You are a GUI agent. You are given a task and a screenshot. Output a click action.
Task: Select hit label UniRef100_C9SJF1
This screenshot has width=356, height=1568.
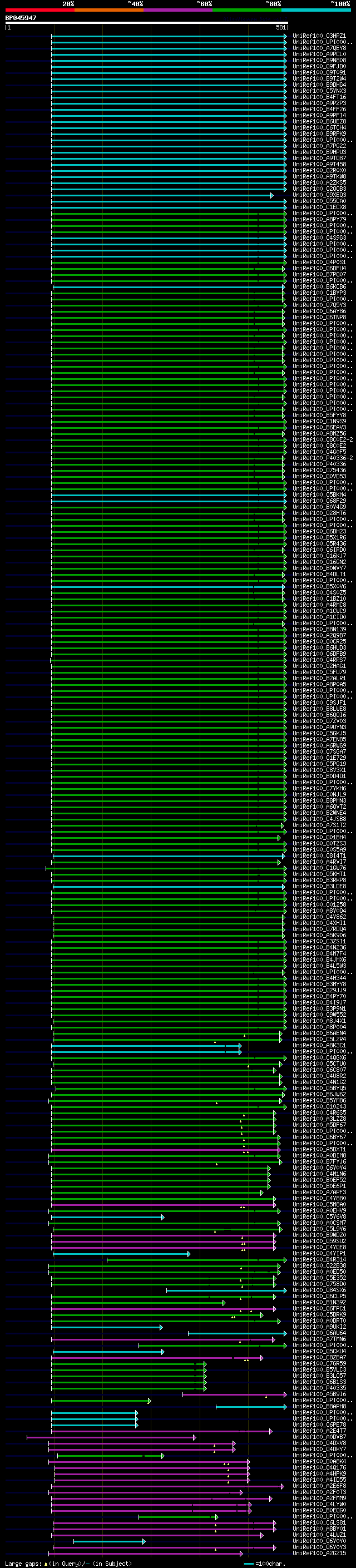pos(319,703)
